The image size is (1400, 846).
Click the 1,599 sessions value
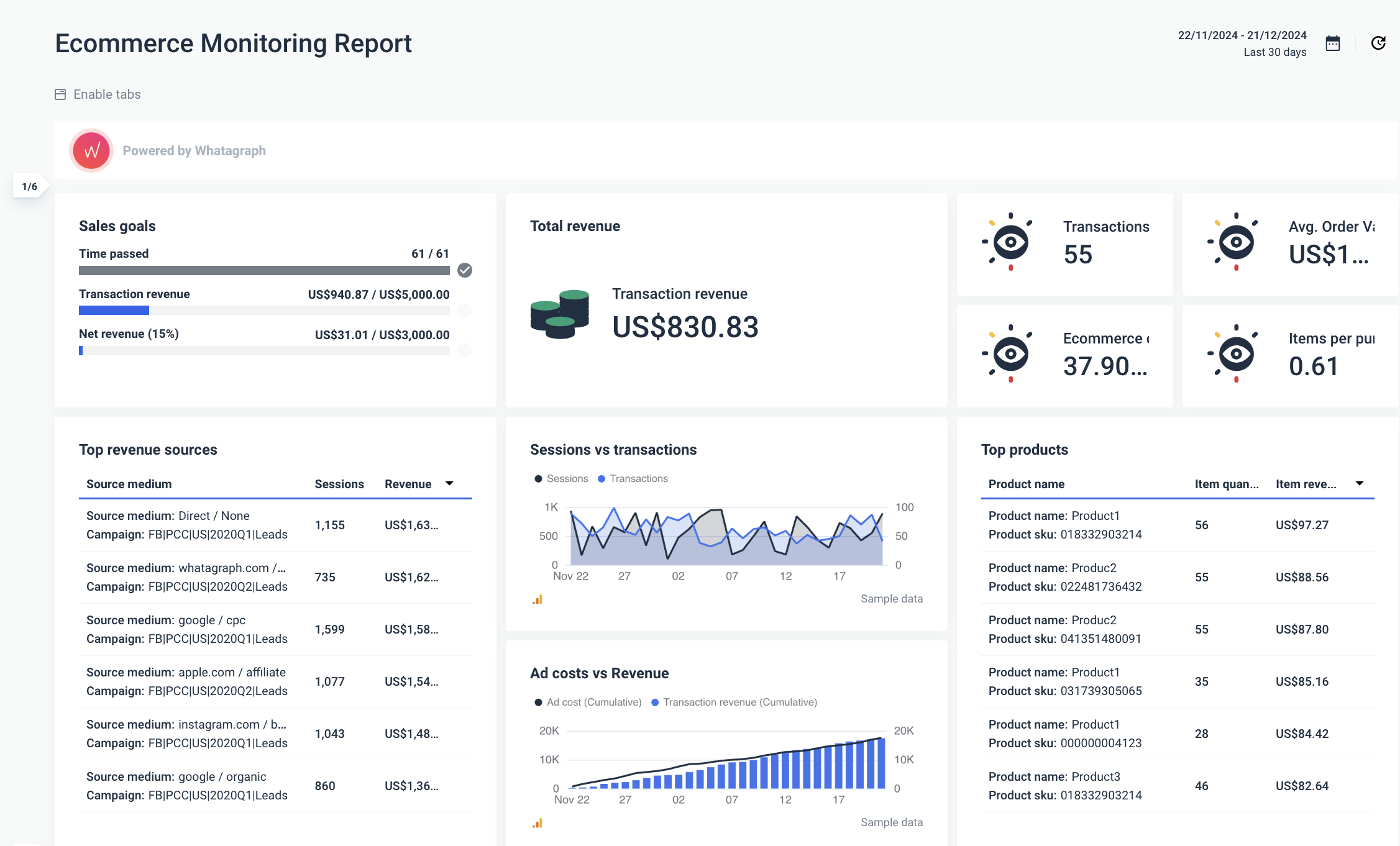tap(329, 630)
